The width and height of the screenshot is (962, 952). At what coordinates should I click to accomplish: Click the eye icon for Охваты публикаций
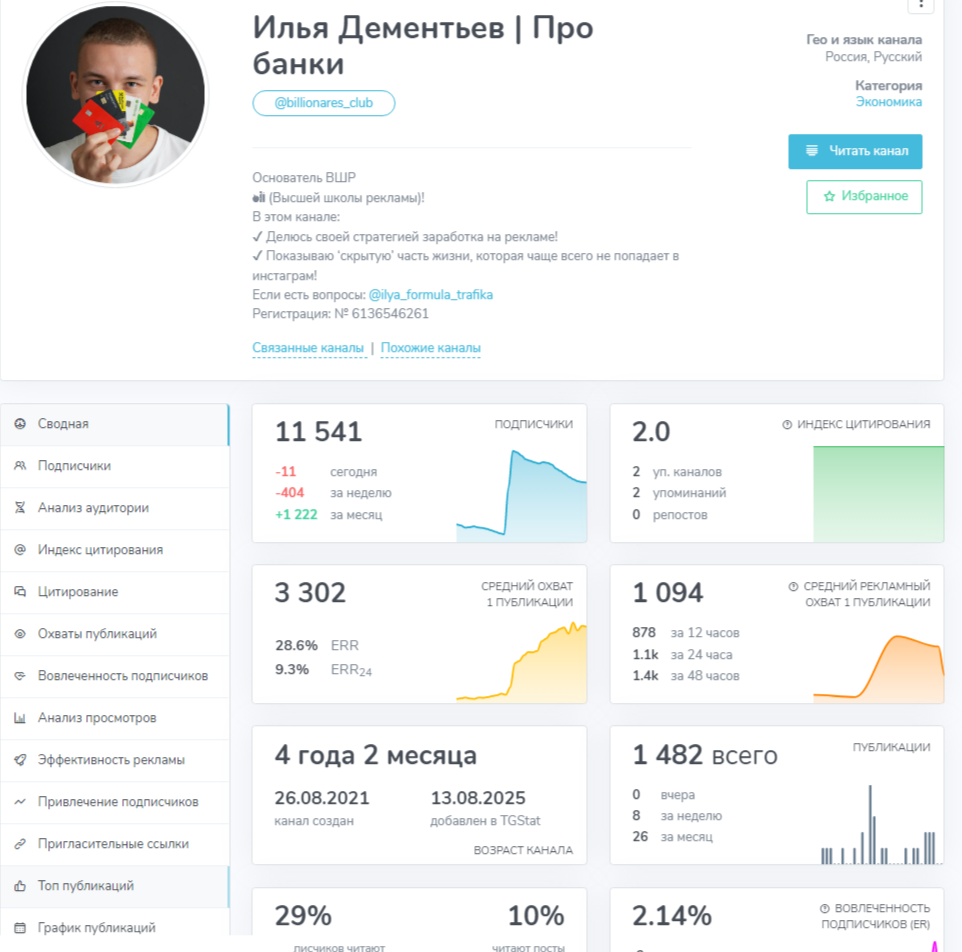pos(20,634)
